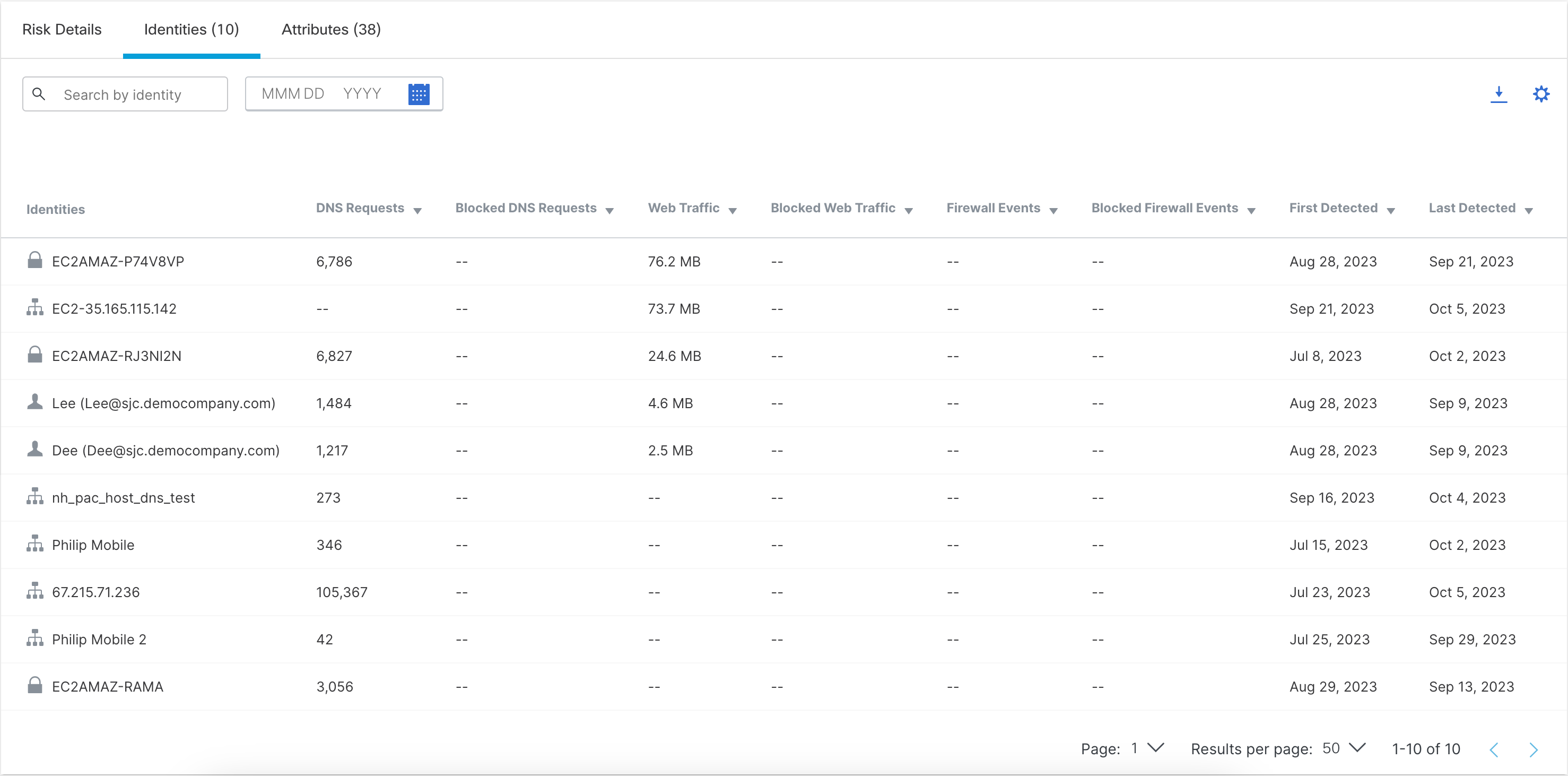Select last detected date Sep 13, 2023

point(1472,686)
